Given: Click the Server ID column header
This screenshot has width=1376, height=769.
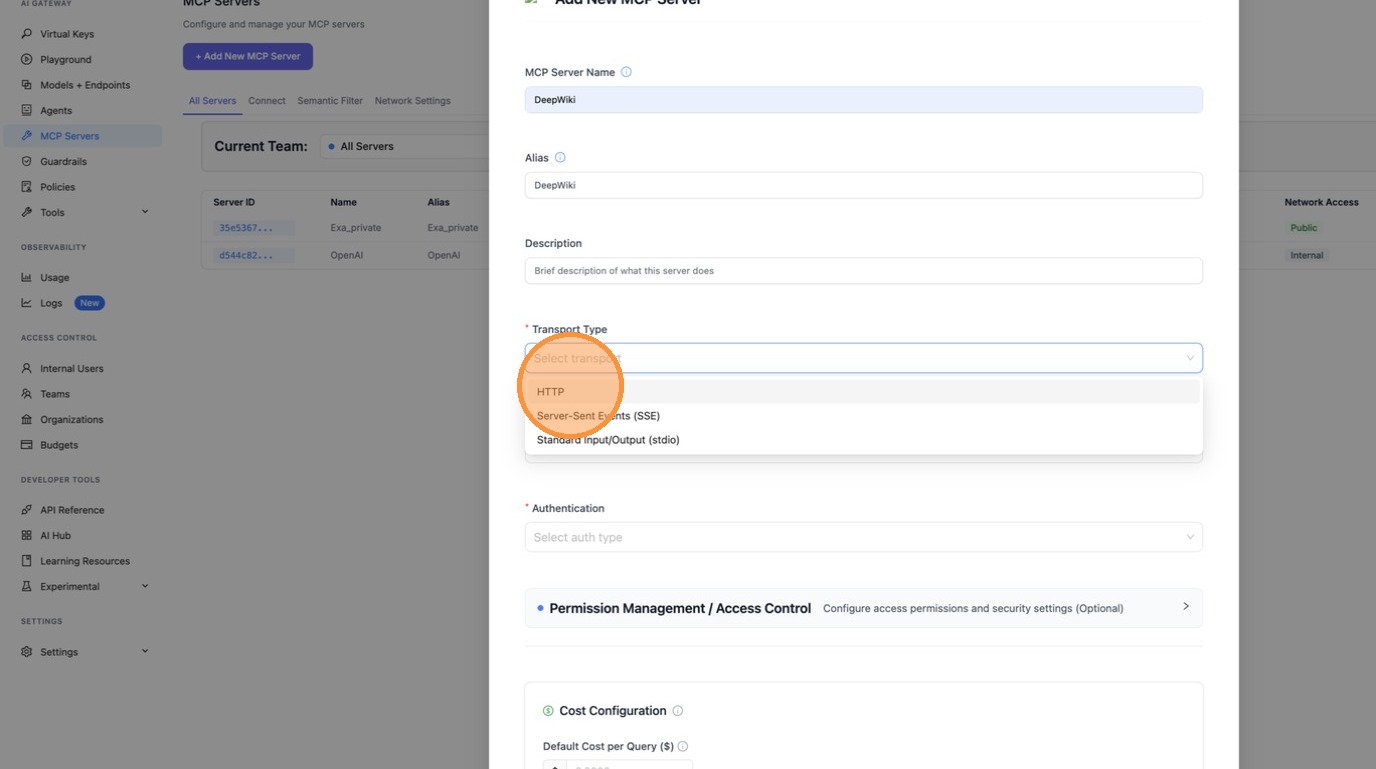Looking at the screenshot, I should (x=234, y=202).
